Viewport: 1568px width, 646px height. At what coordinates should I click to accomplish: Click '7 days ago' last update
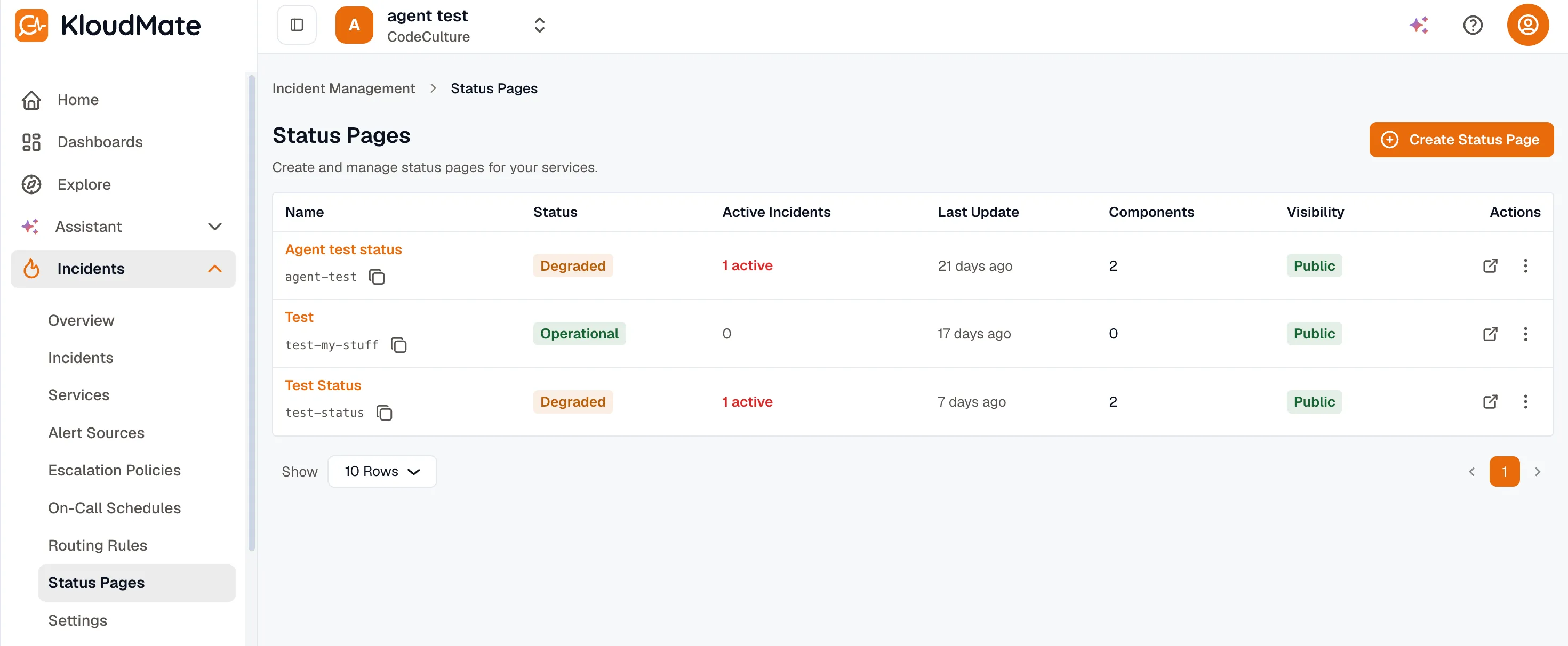tap(972, 401)
